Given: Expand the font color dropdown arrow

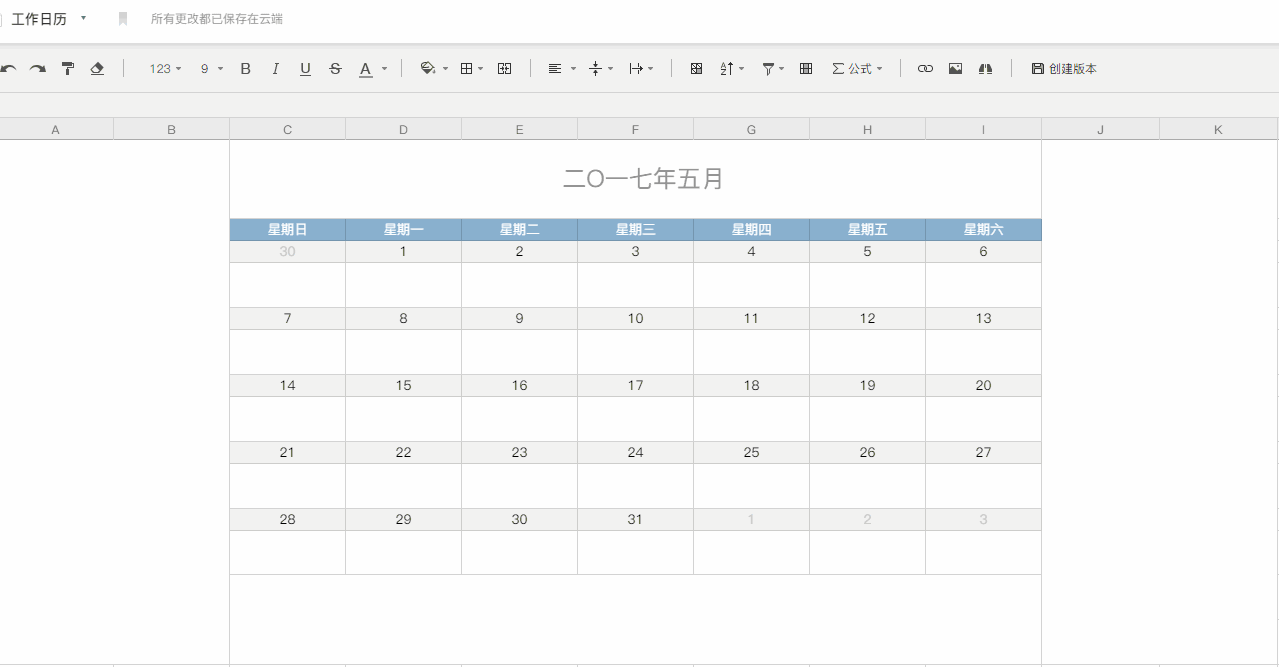Looking at the screenshot, I should point(384,69).
